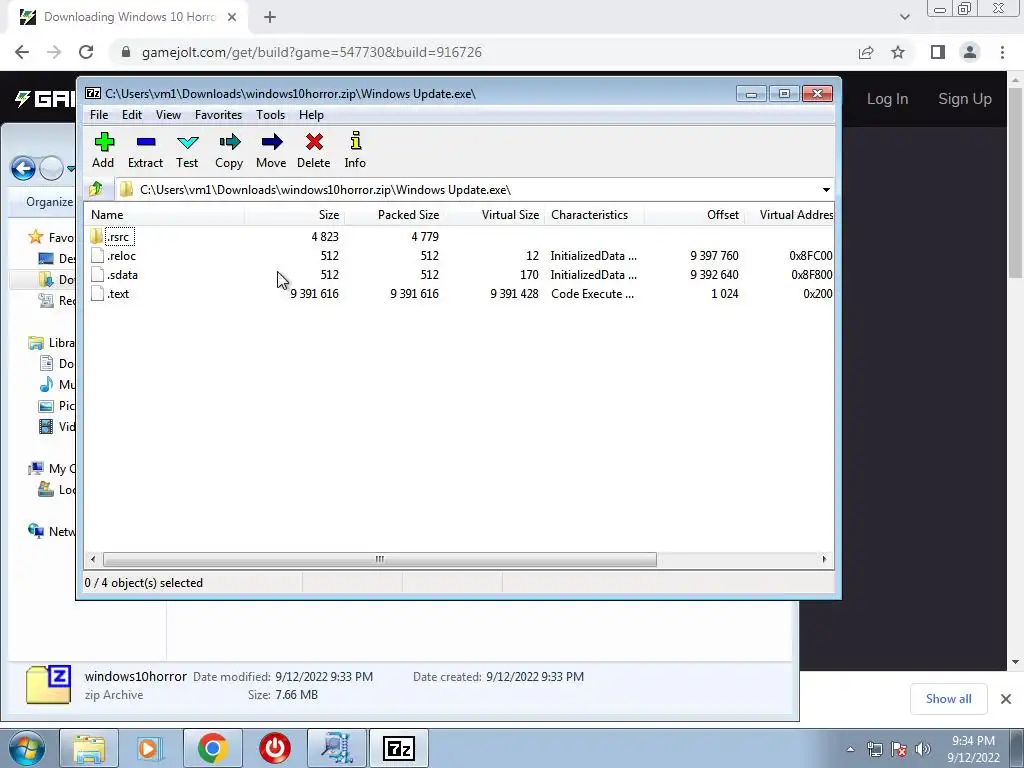Sort by the Offset column header
The image size is (1024, 768).
pyautogui.click(x=694, y=215)
